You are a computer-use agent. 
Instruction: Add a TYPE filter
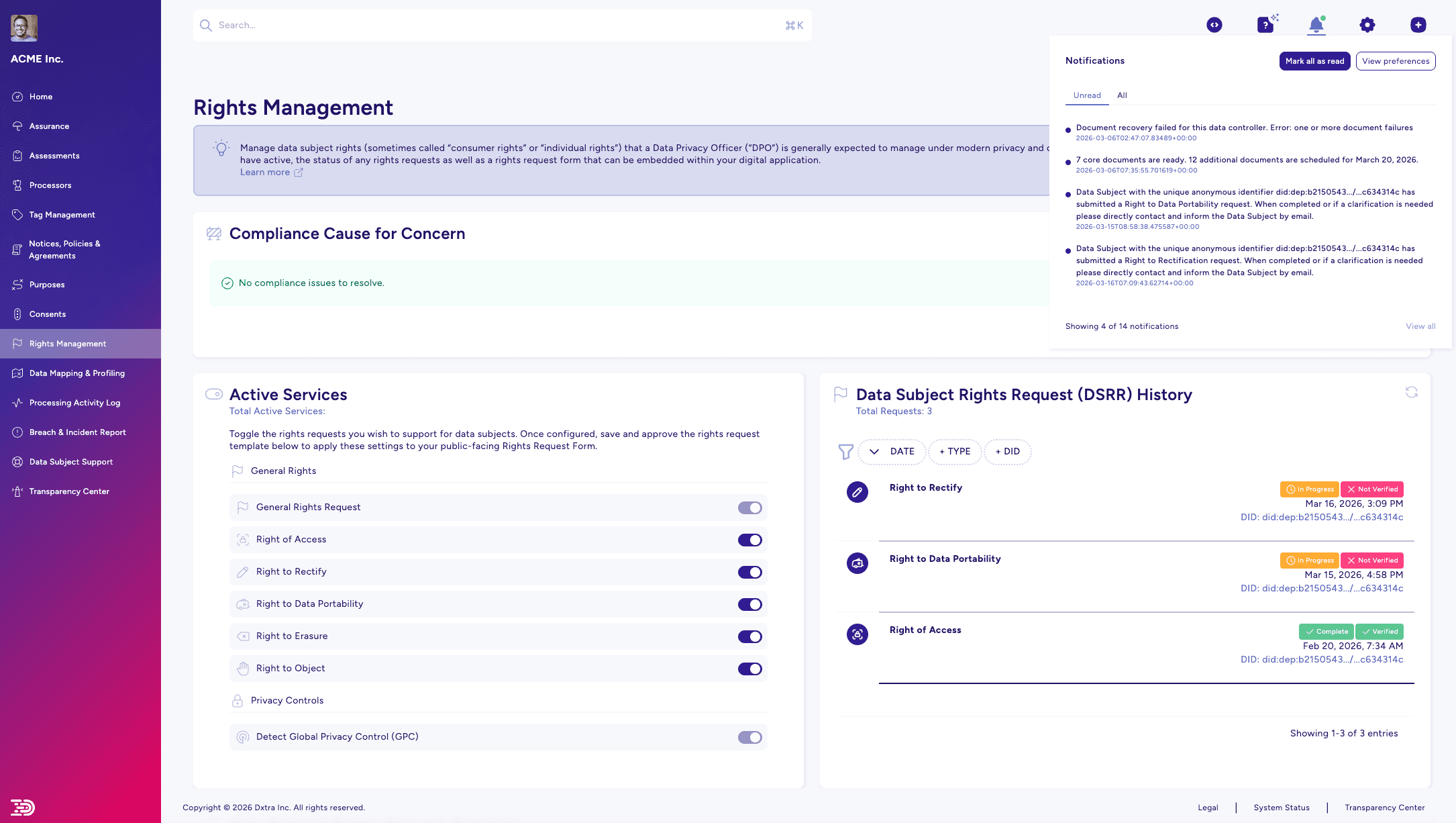[x=955, y=452]
